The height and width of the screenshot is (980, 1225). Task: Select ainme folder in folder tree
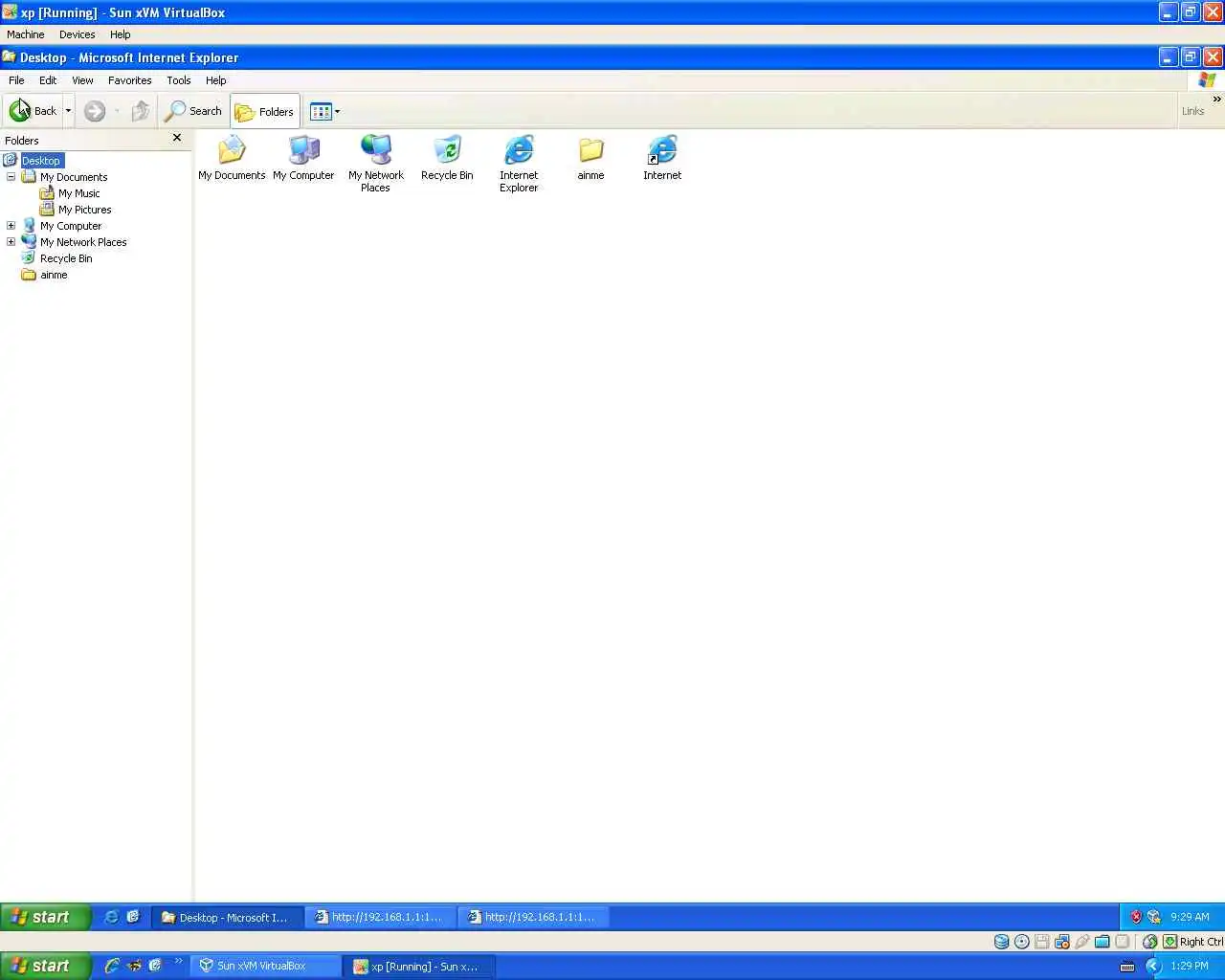(x=54, y=275)
